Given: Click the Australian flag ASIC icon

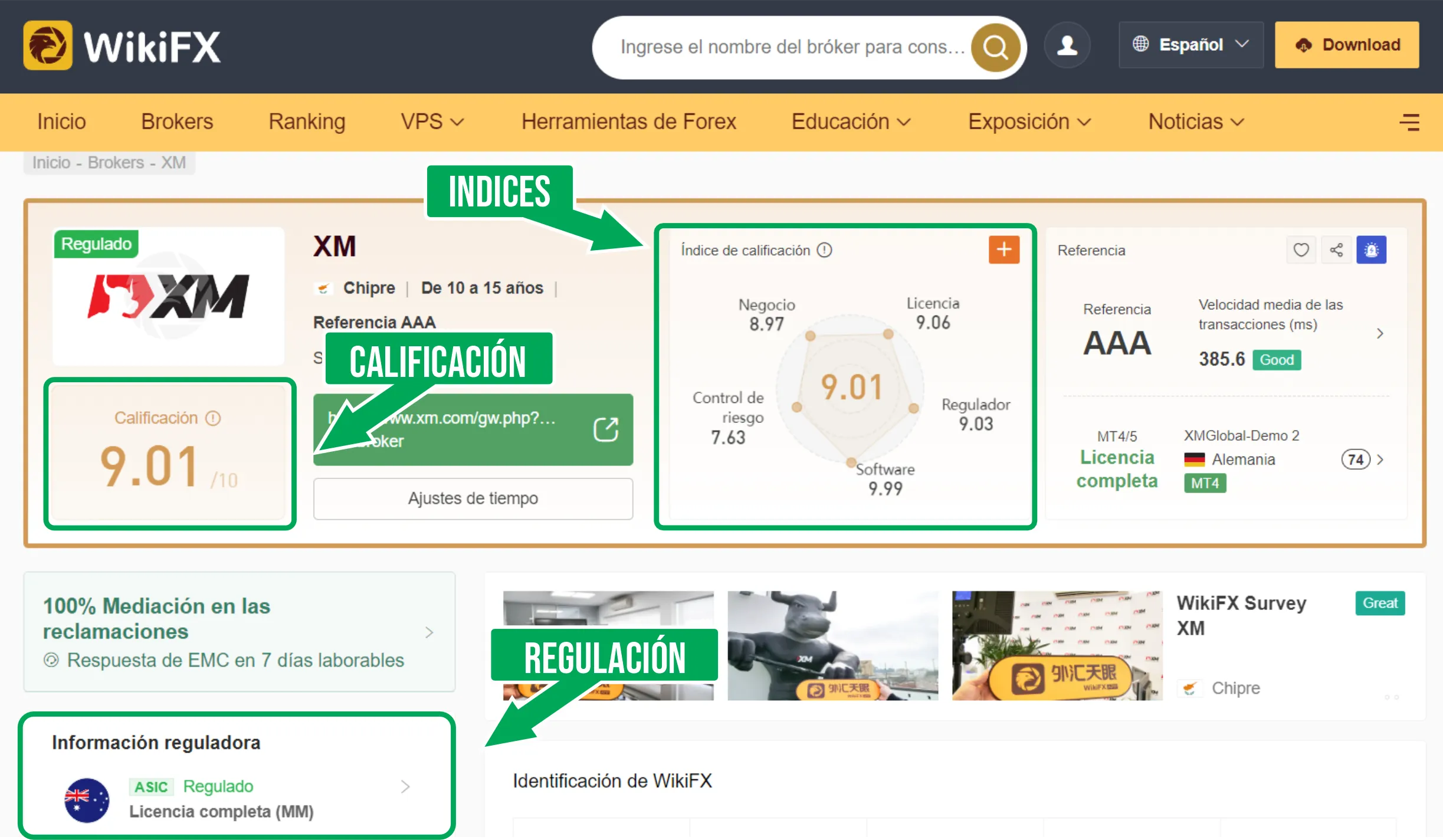Looking at the screenshot, I should click(87, 800).
